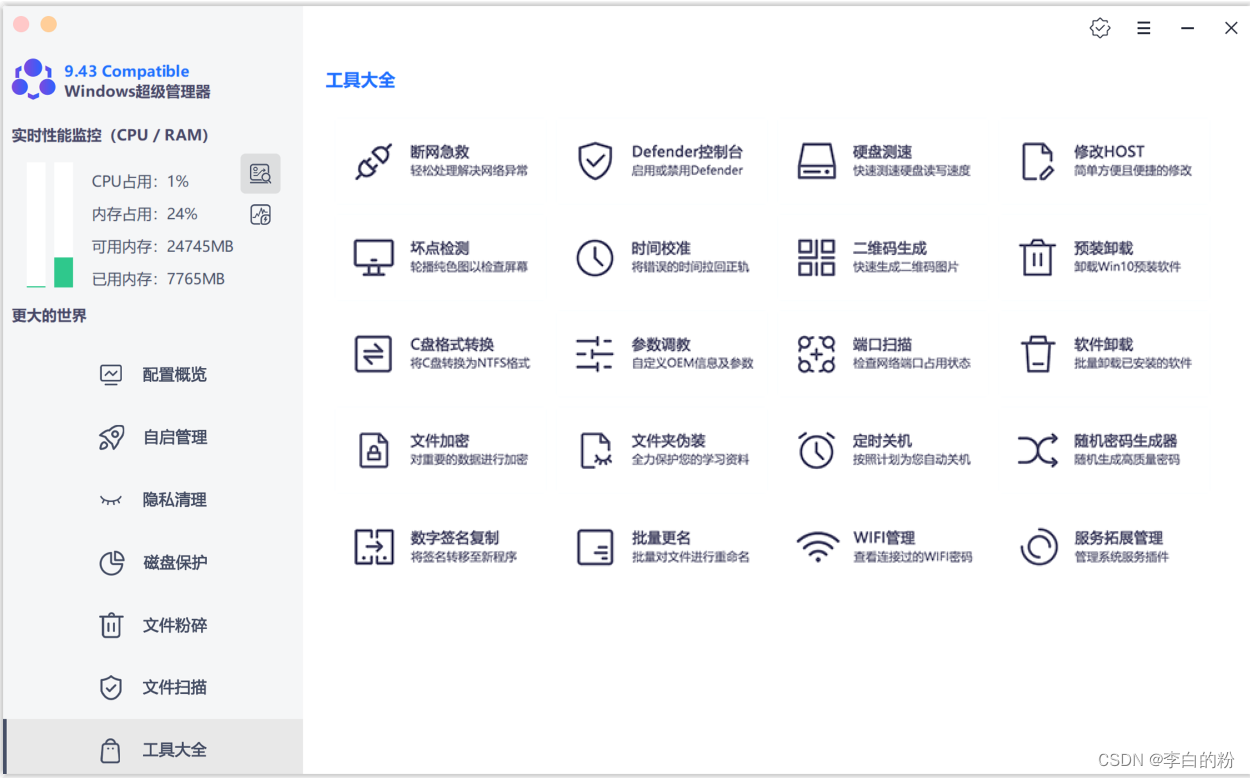Click the shield check icon near window controls
Image resolution: width=1250 pixels, height=778 pixels.
[1100, 28]
